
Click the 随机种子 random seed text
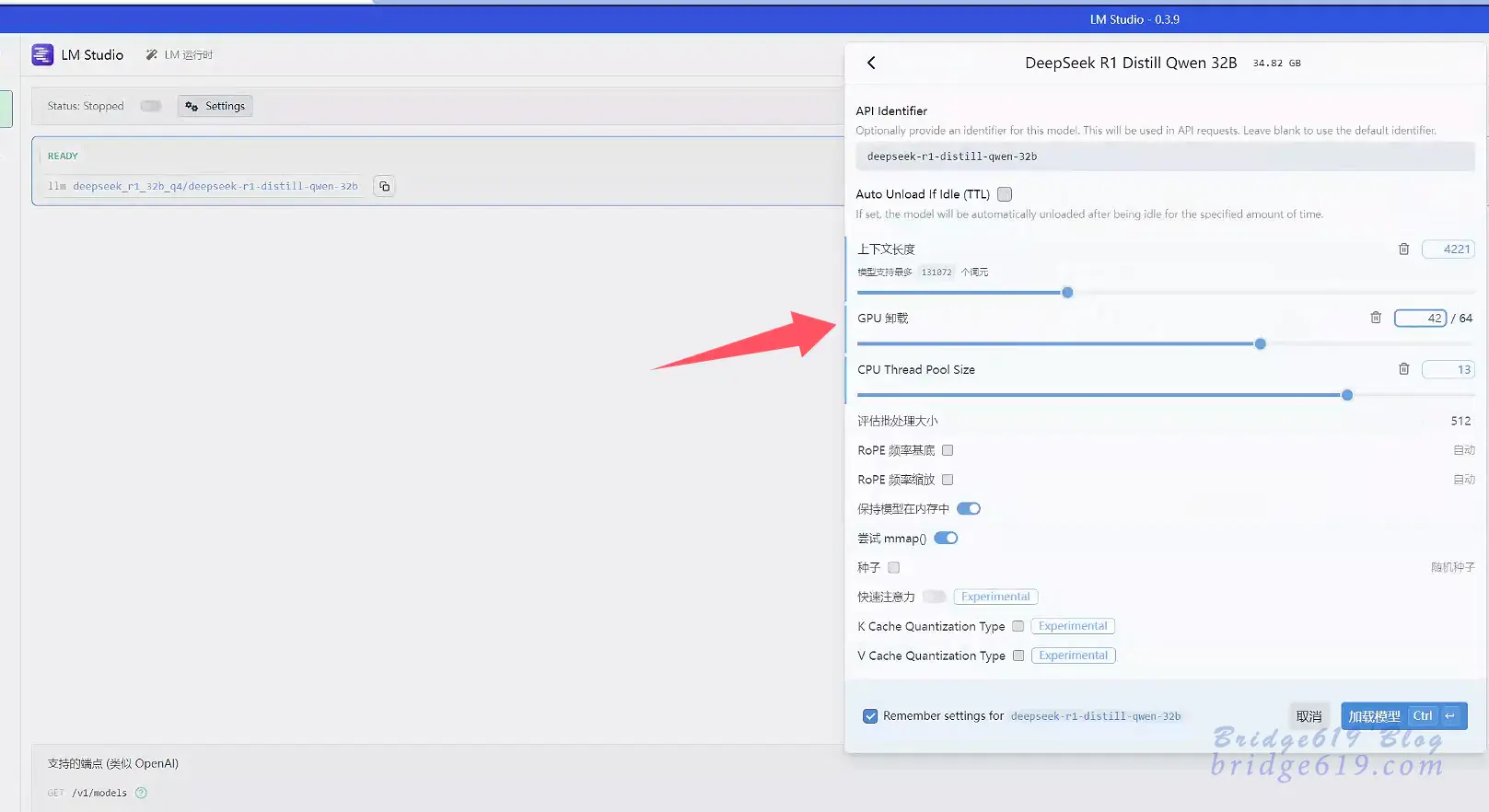[x=1452, y=567]
